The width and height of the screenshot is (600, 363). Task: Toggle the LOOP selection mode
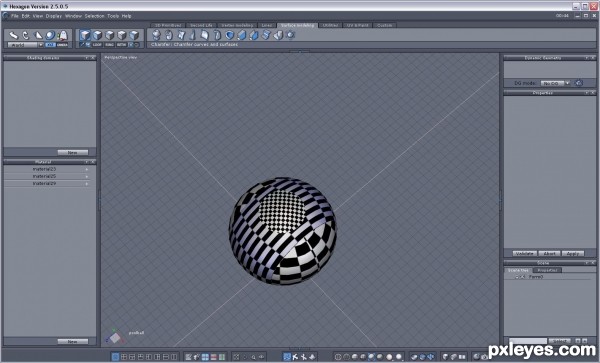pos(97,45)
